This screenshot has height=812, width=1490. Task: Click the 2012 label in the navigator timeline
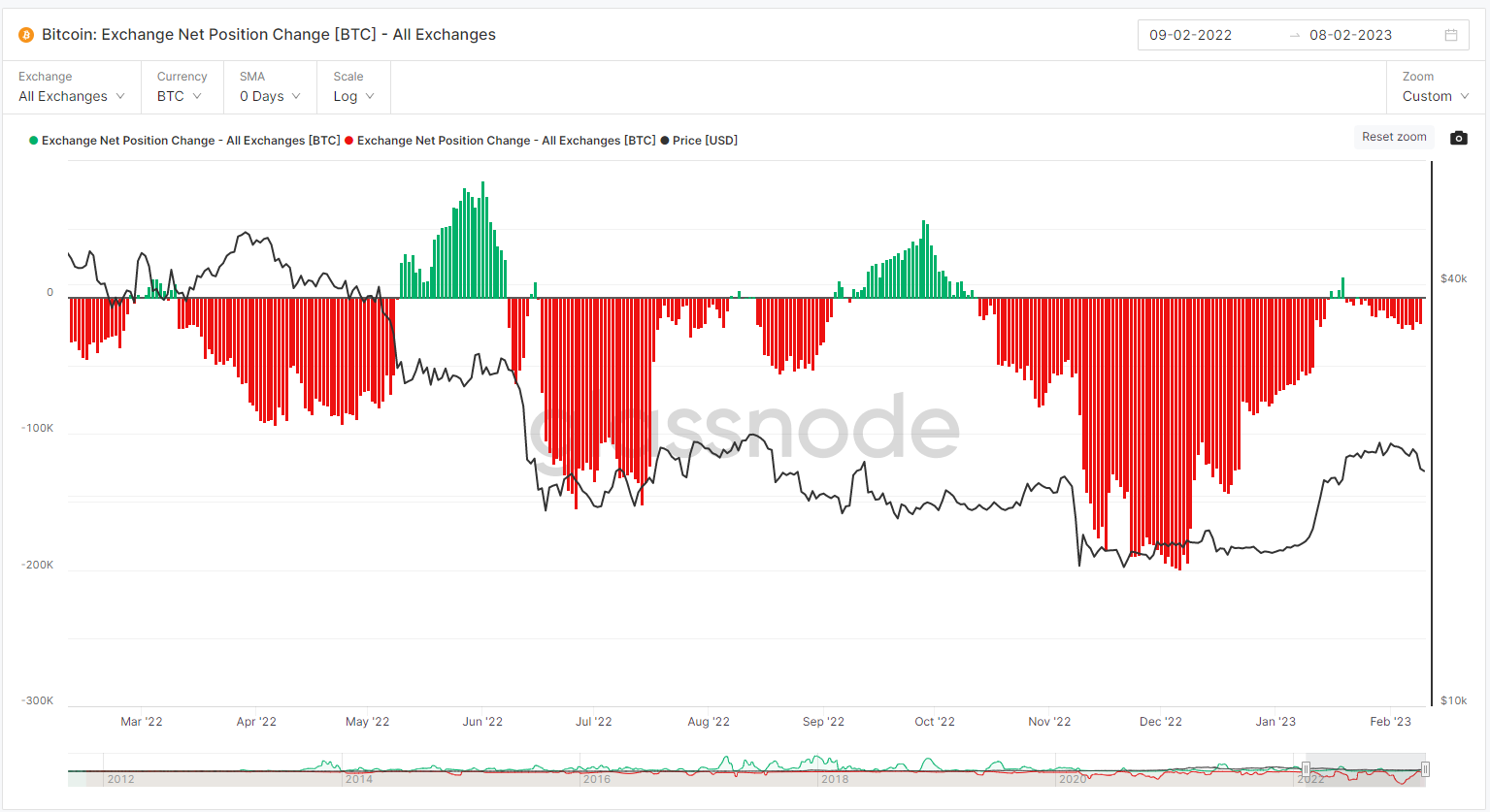pos(121,779)
